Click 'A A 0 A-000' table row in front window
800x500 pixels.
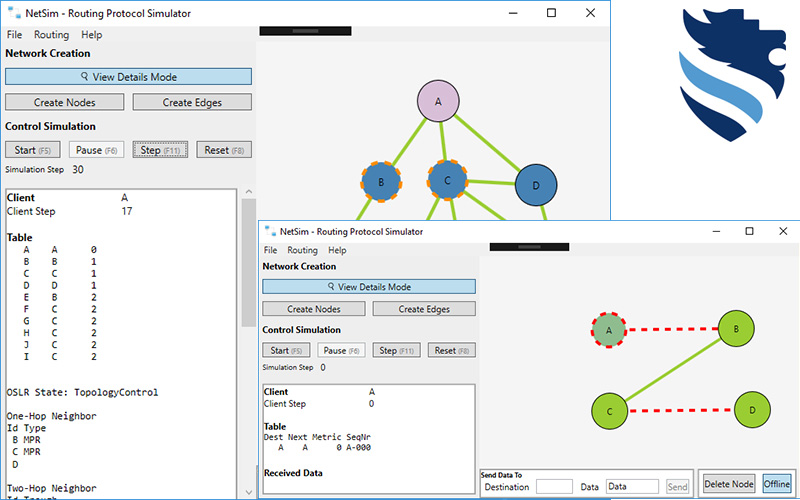coord(324,447)
